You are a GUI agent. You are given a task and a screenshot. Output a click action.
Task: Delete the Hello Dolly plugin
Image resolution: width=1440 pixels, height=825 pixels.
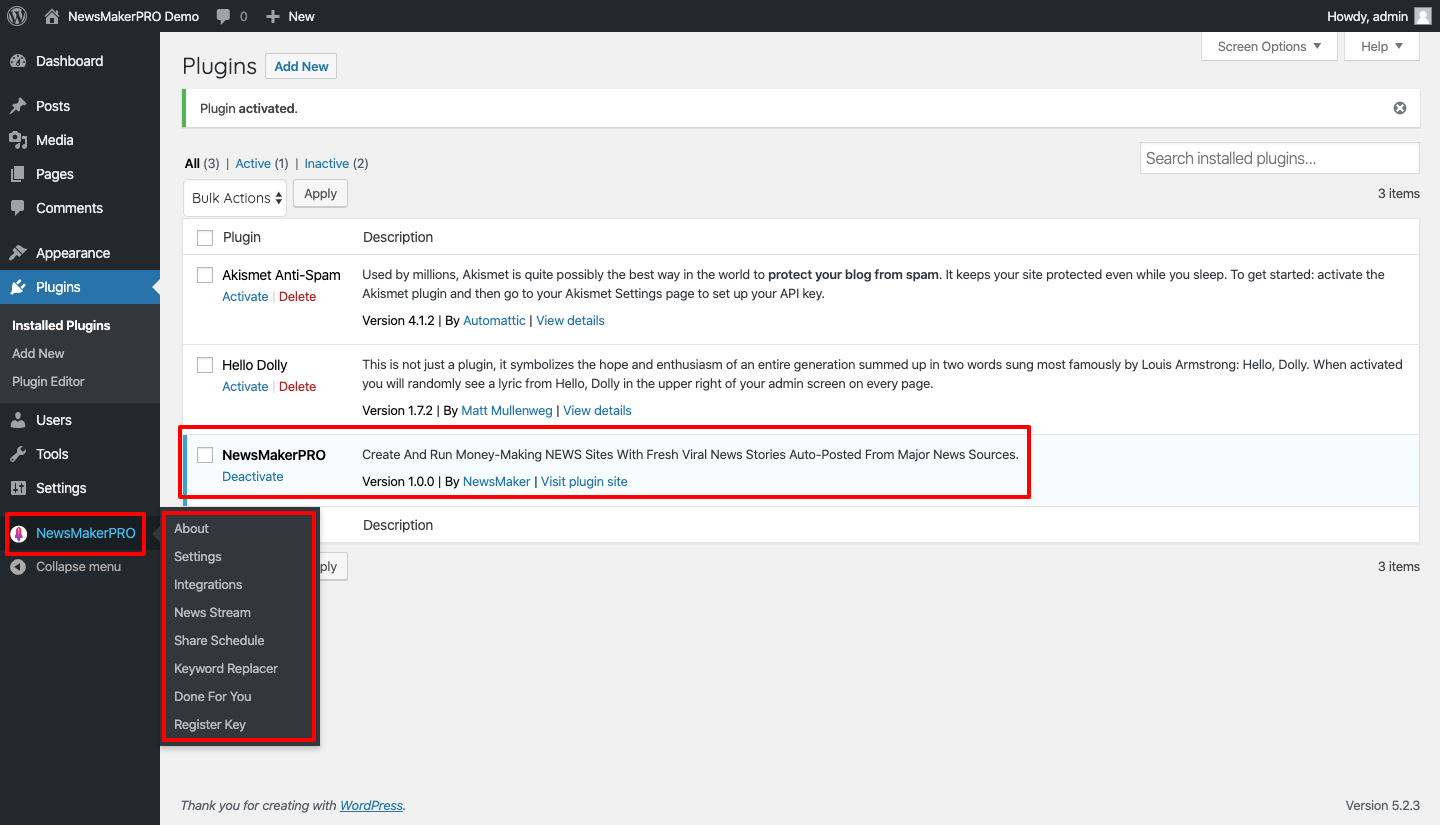click(297, 387)
